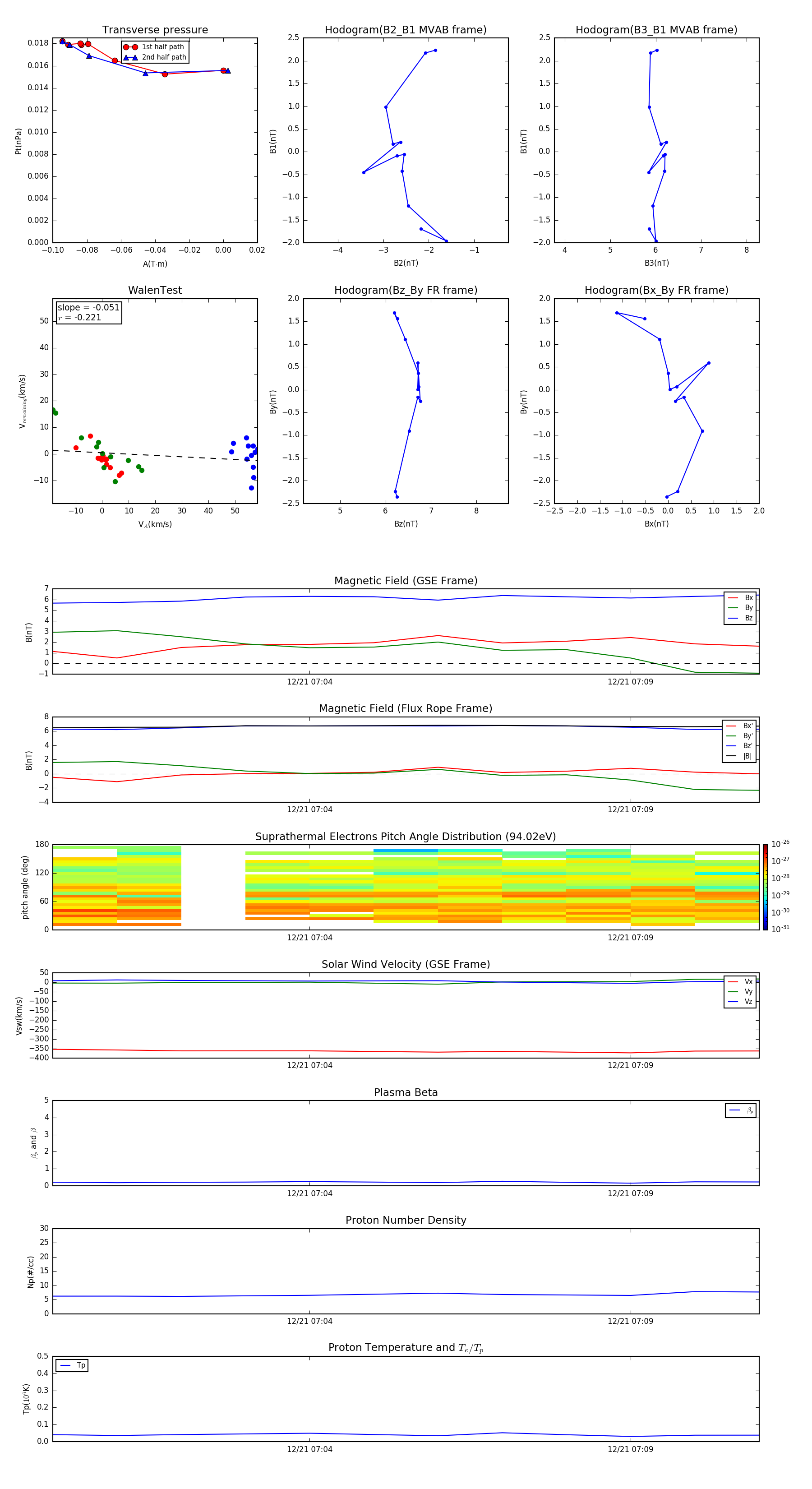Select the |B| legend entry in Flux Rope panel
Screen dimensions: 812x1489
point(740,756)
